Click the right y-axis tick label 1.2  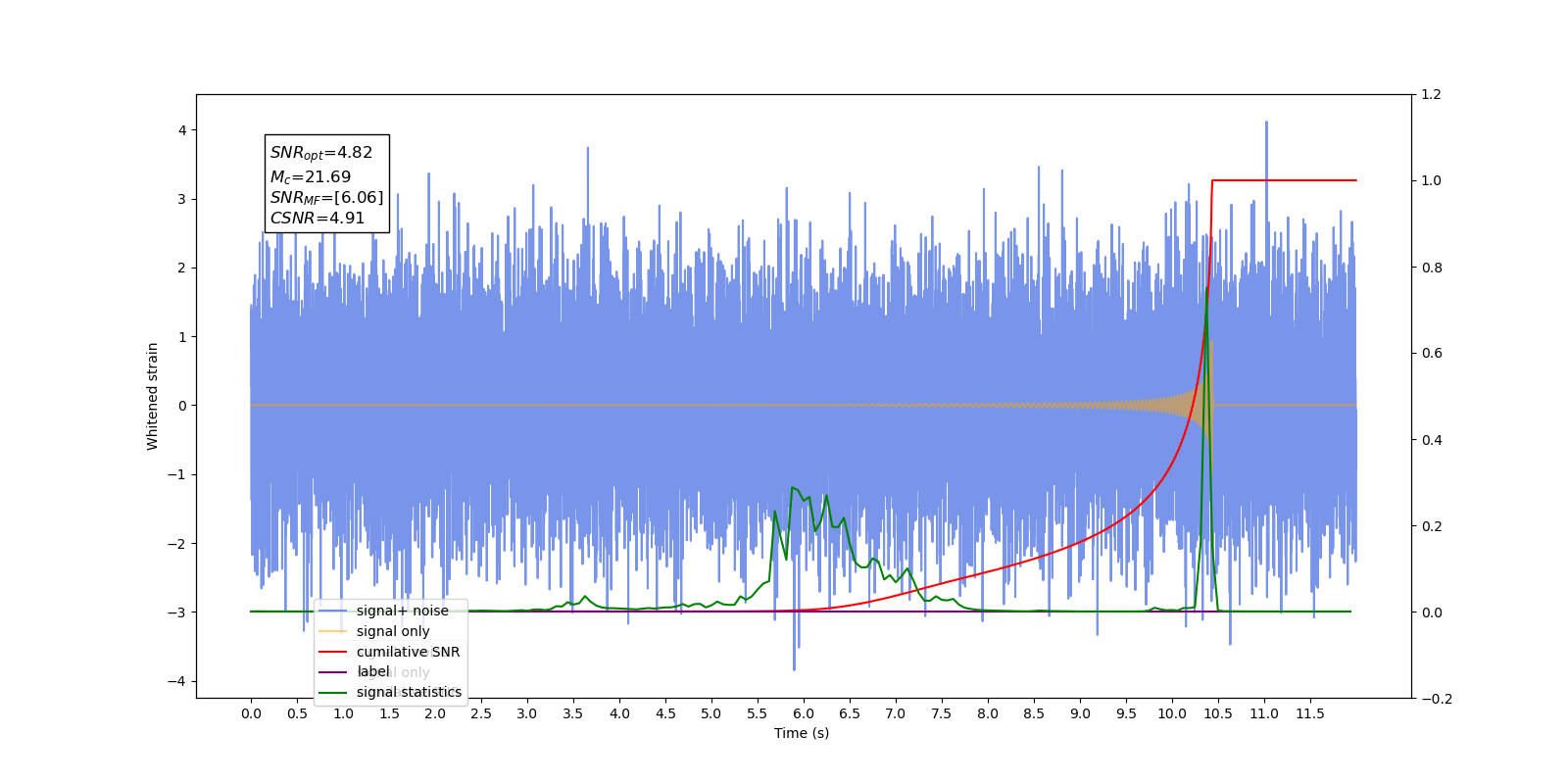(x=1431, y=95)
